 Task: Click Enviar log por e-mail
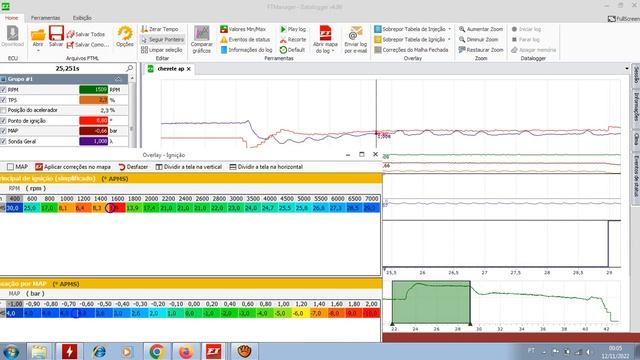(356, 40)
